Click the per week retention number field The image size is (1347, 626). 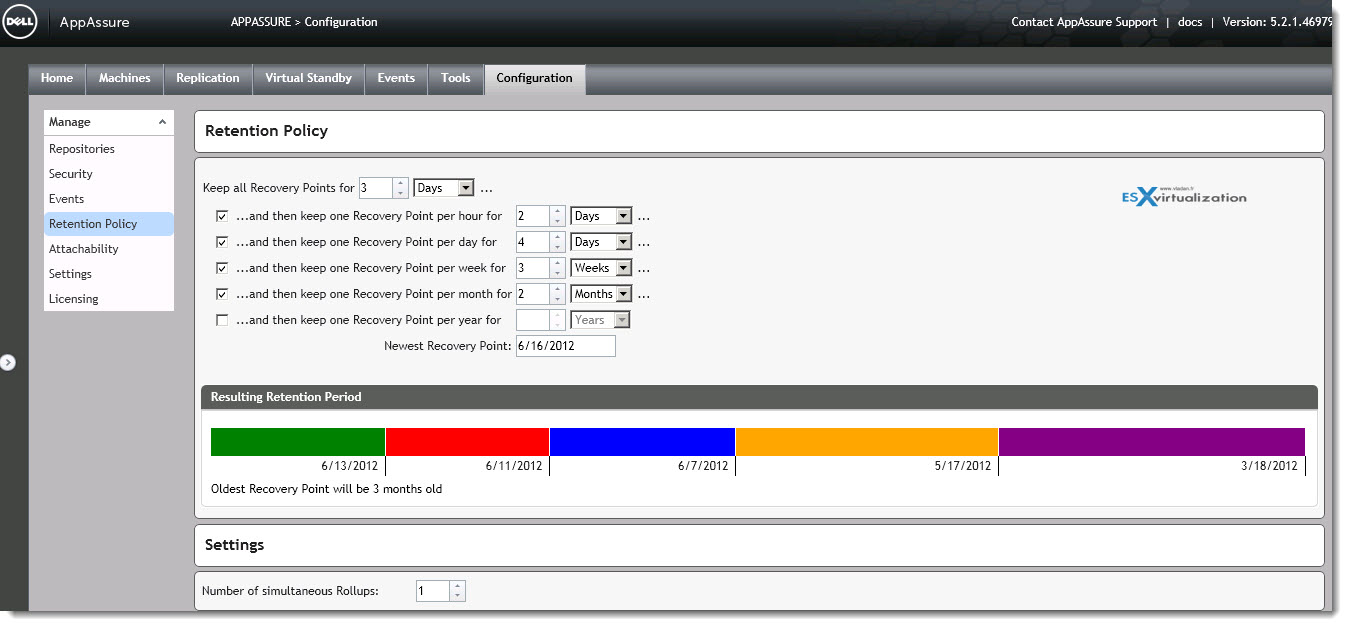(x=534, y=268)
